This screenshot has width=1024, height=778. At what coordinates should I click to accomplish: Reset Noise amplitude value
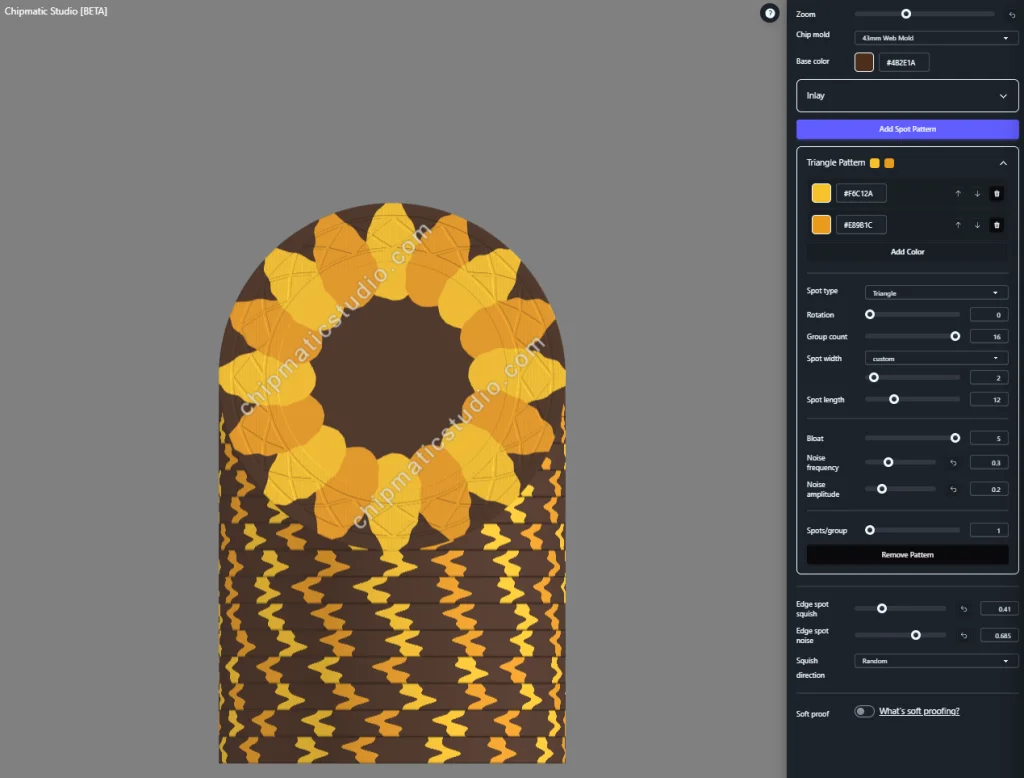(x=953, y=489)
